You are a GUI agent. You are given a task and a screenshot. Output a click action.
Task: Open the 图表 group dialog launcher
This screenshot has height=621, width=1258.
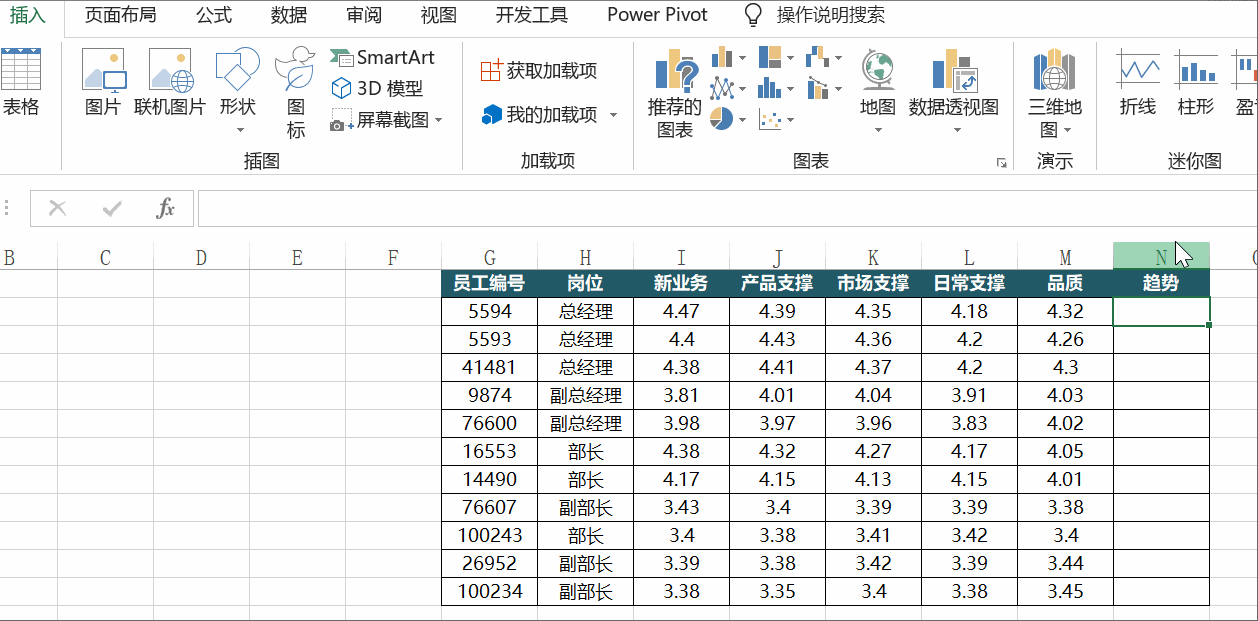point(1001,162)
